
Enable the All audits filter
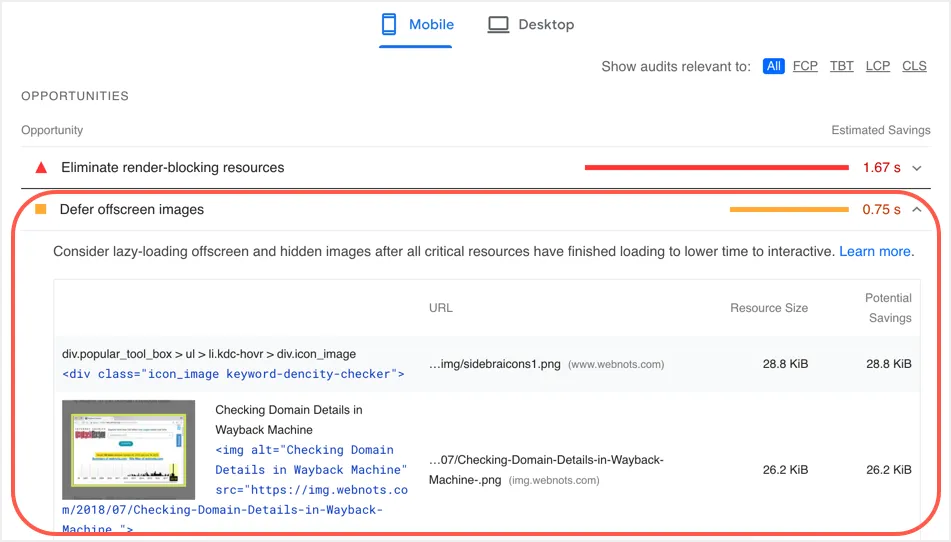pyautogui.click(x=773, y=66)
